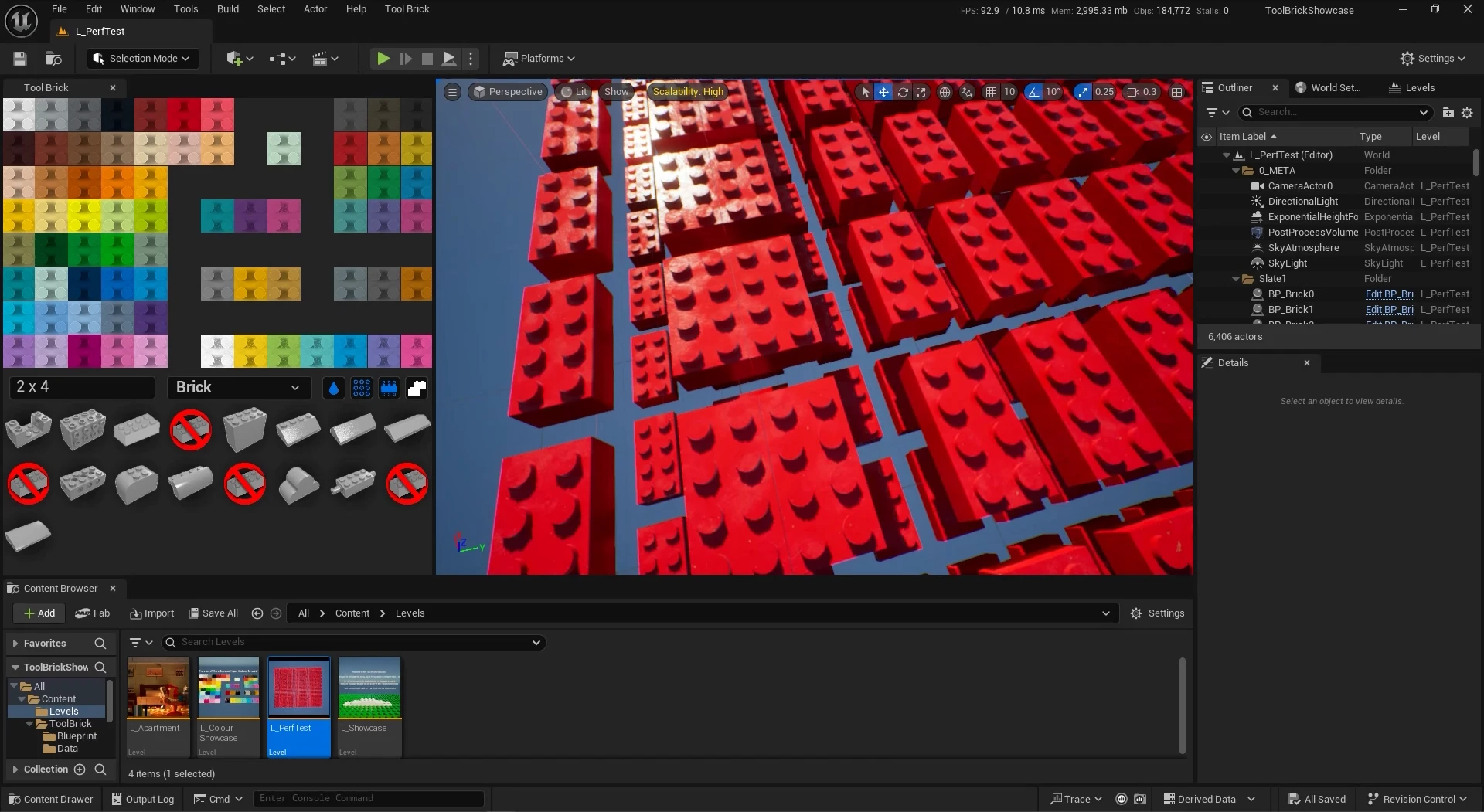
Task: Click the blue stud grid icon in Tool Brick
Action: coord(361,388)
